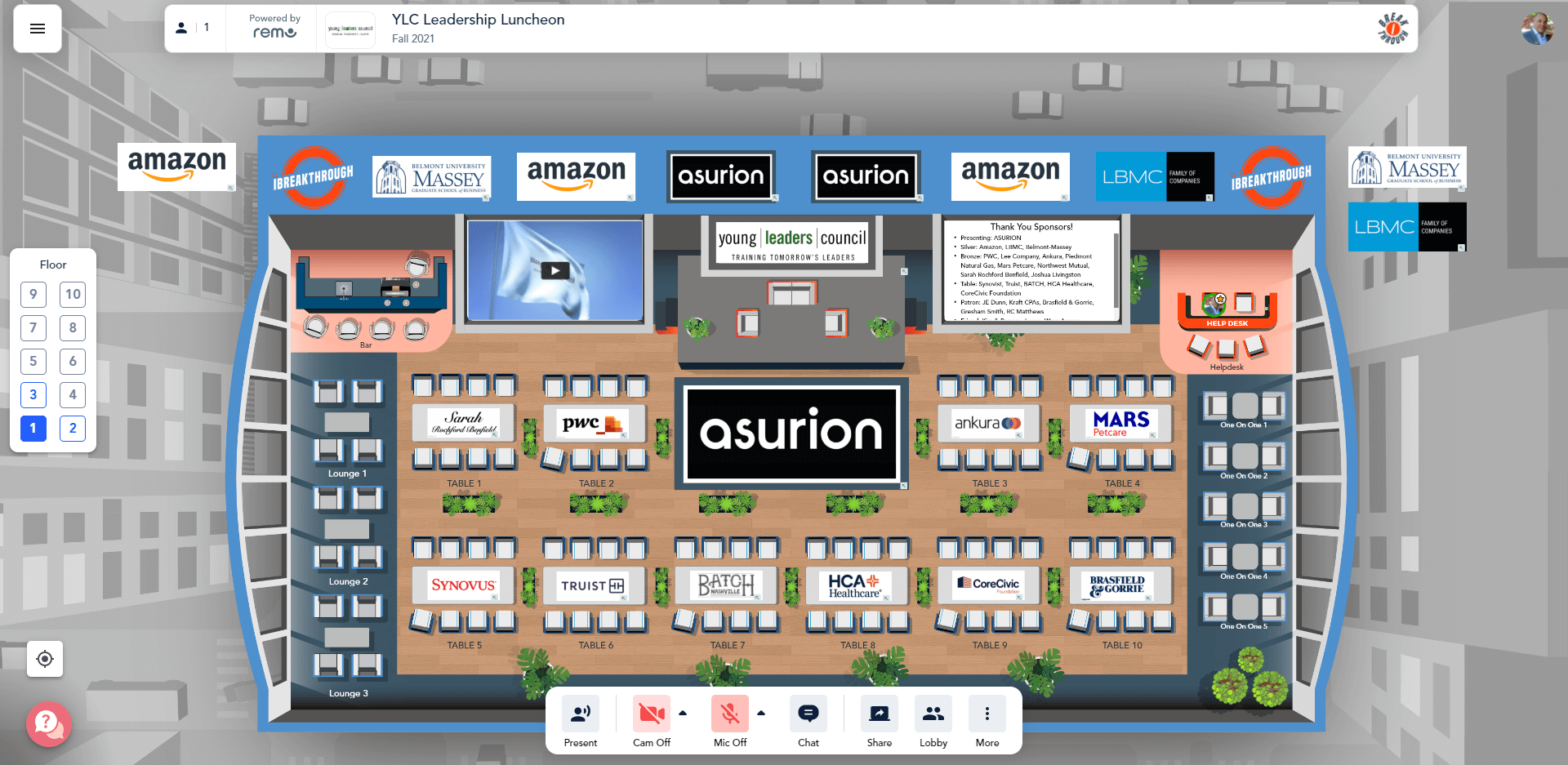This screenshot has height=765, width=1568.
Task: Switch to floor 4
Action: (x=73, y=395)
